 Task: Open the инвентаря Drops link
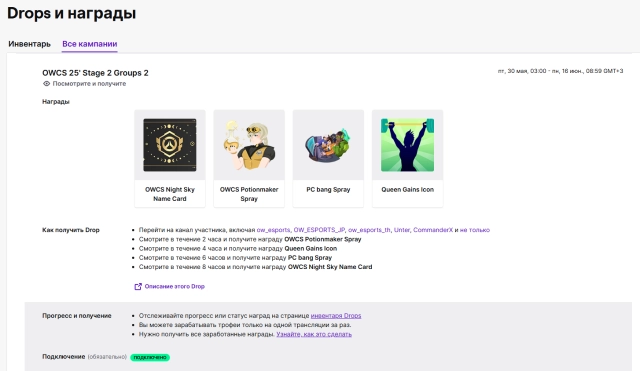point(336,315)
